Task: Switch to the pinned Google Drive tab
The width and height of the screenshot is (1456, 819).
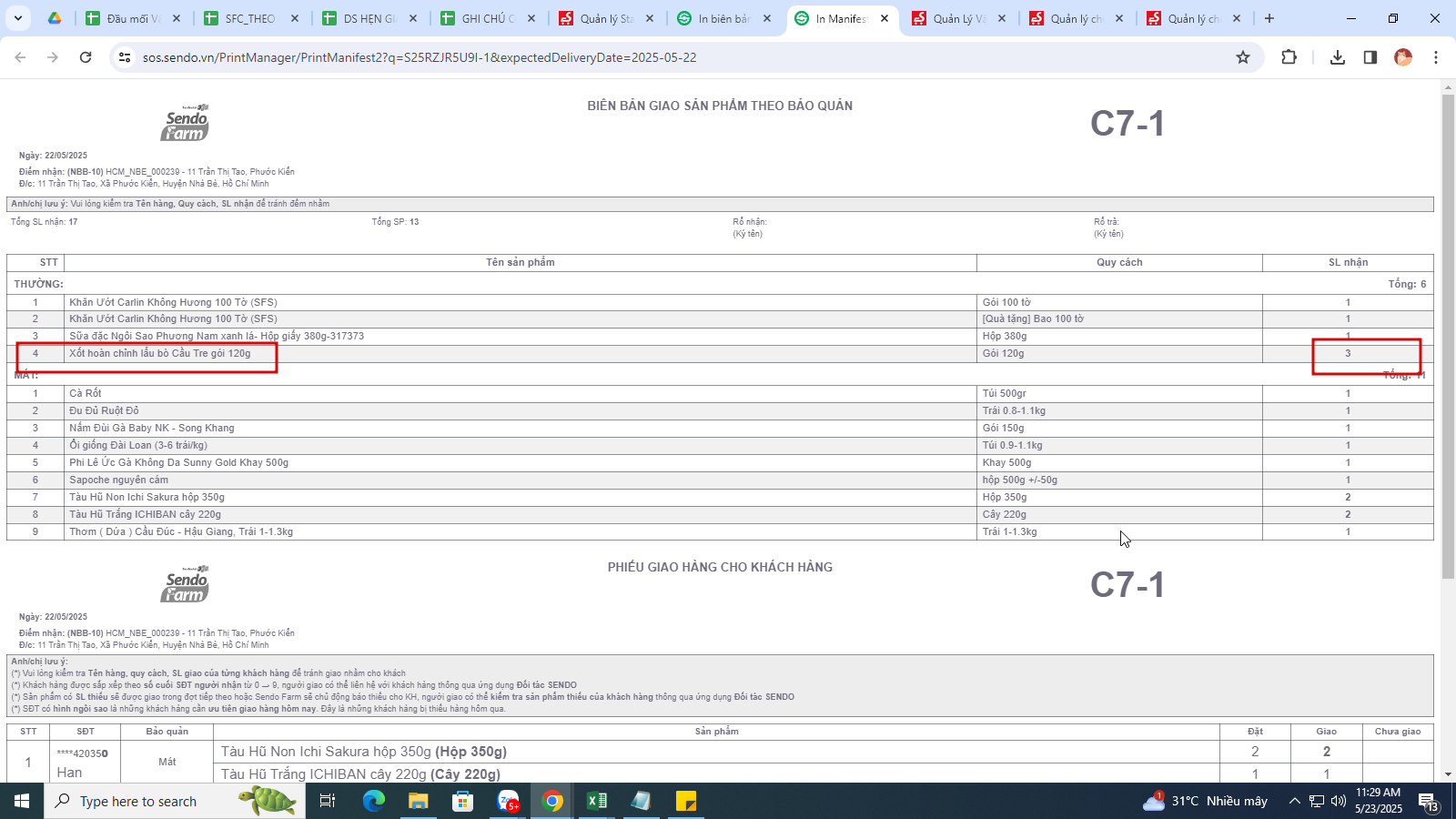Action: [55, 18]
